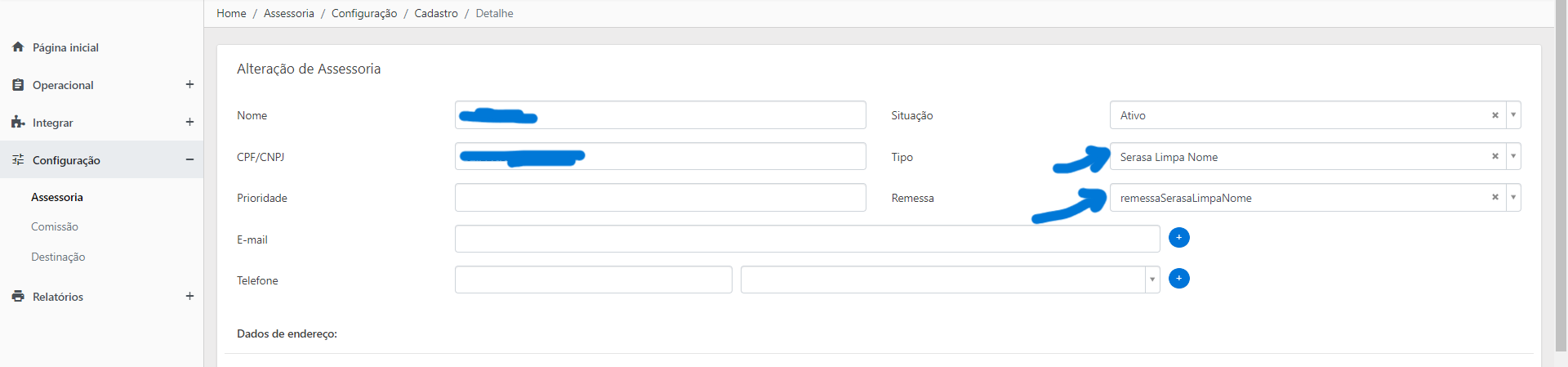Open the Destinação submenu item

point(58,257)
